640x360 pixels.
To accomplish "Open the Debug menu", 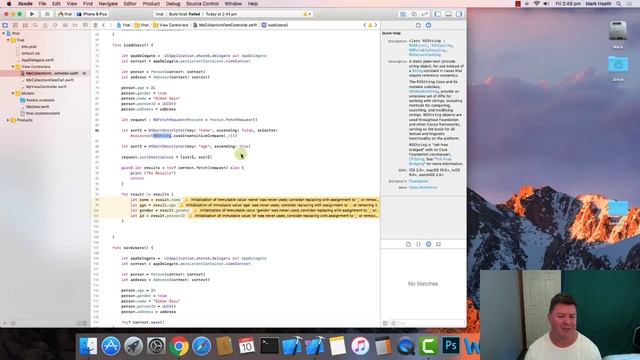I will tap(173, 4).
